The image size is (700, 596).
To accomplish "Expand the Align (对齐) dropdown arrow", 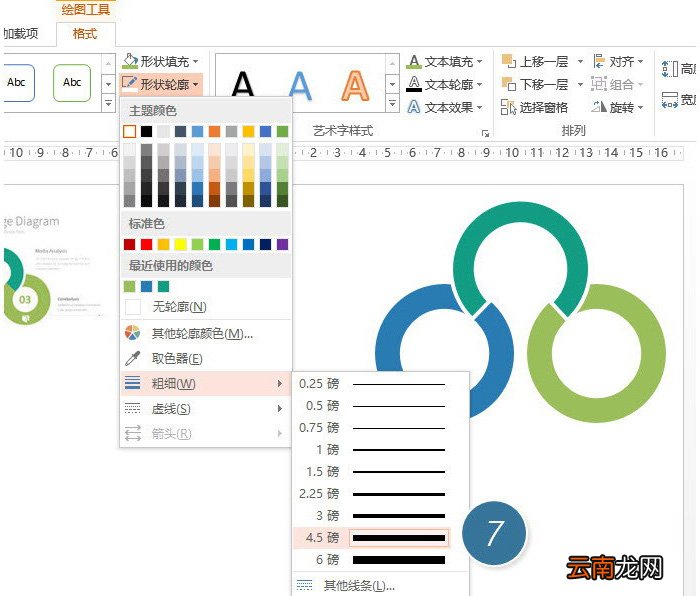I will point(640,62).
